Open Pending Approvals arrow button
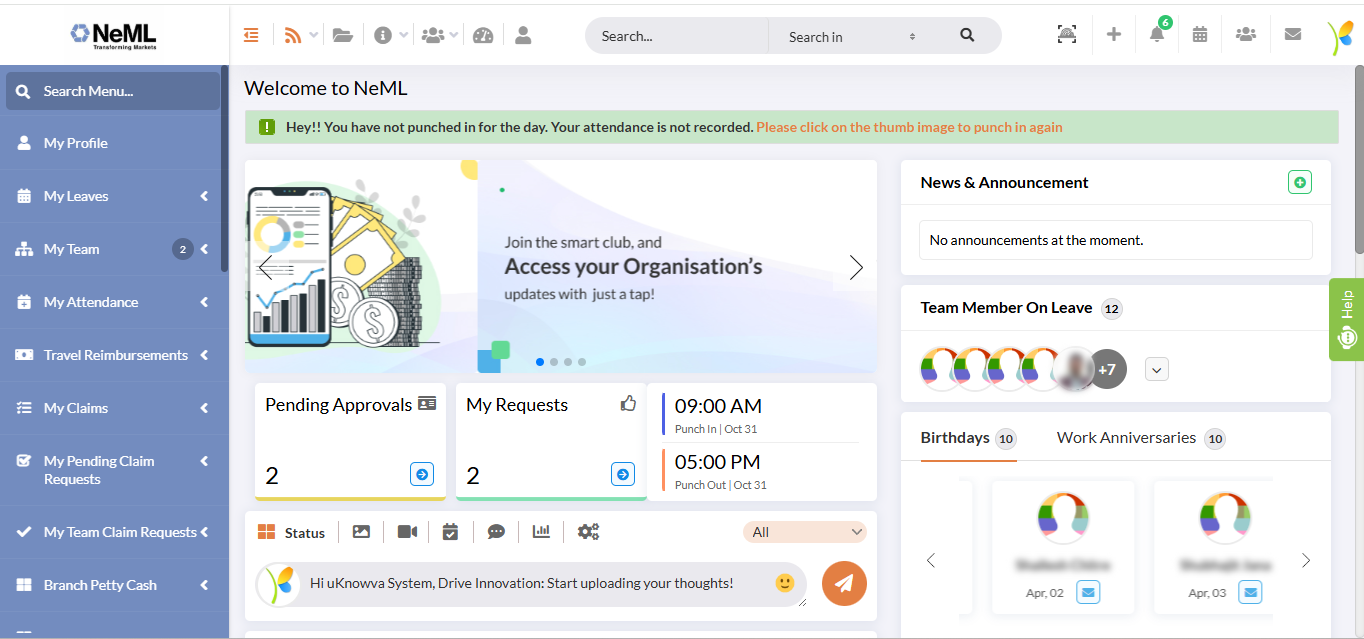This screenshot has width=1364, height=639. [x=421, y=474]
